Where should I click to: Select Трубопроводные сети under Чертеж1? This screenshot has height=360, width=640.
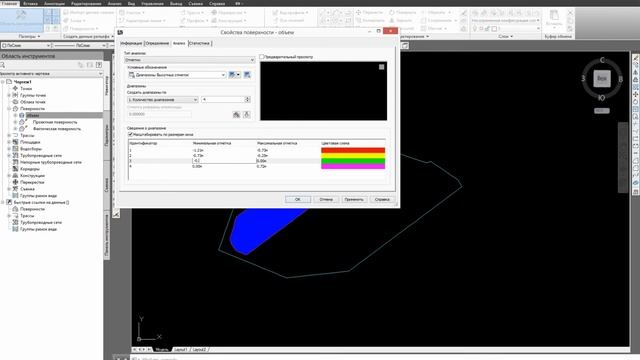point(41,156)
